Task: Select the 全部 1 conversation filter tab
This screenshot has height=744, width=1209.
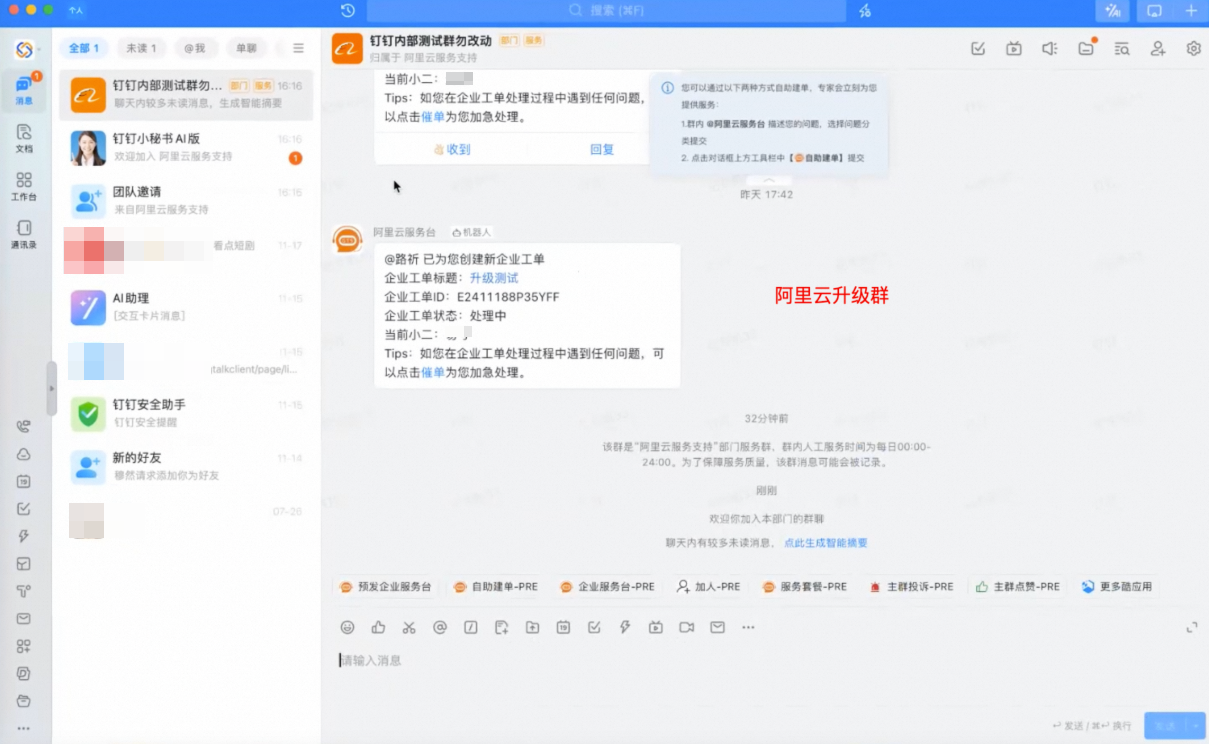Action: (84, 48)
